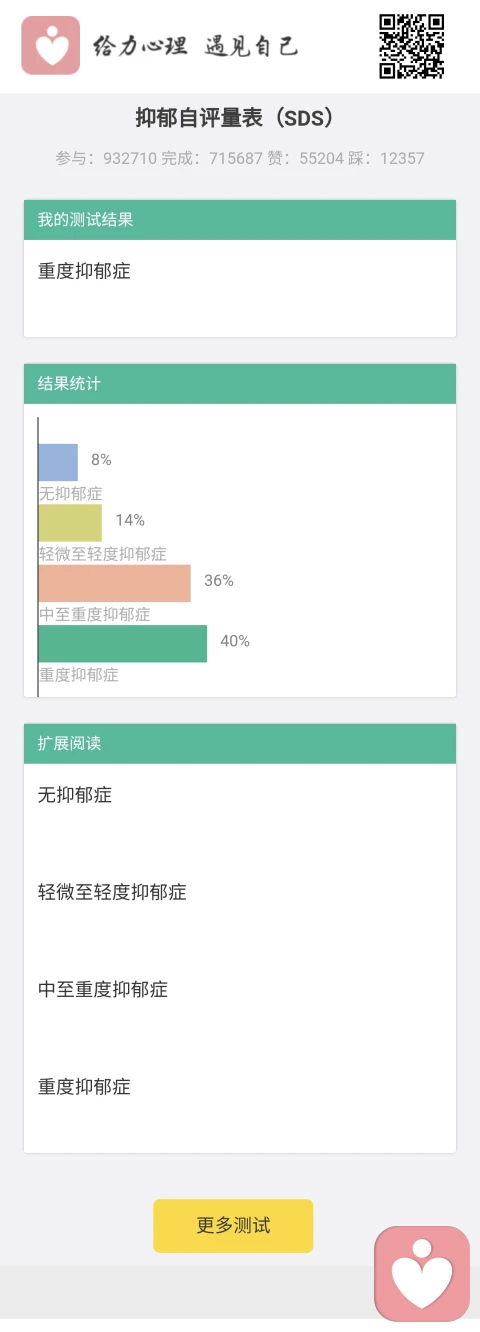480x1332 pixels.
Task: Select the blue 无抑郁症 bar
Action: 58,462
